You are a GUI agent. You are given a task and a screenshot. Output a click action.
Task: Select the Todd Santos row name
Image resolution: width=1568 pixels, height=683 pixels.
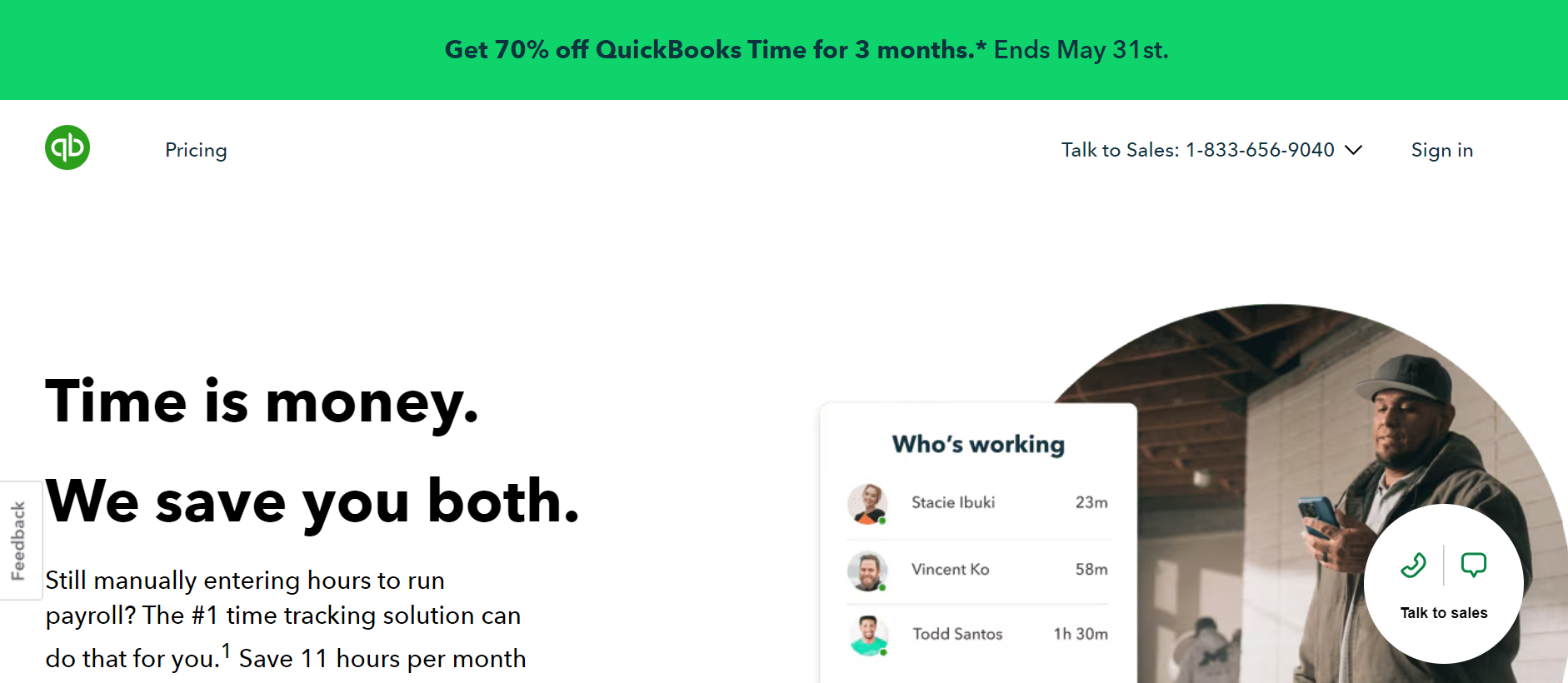point(957,634)
